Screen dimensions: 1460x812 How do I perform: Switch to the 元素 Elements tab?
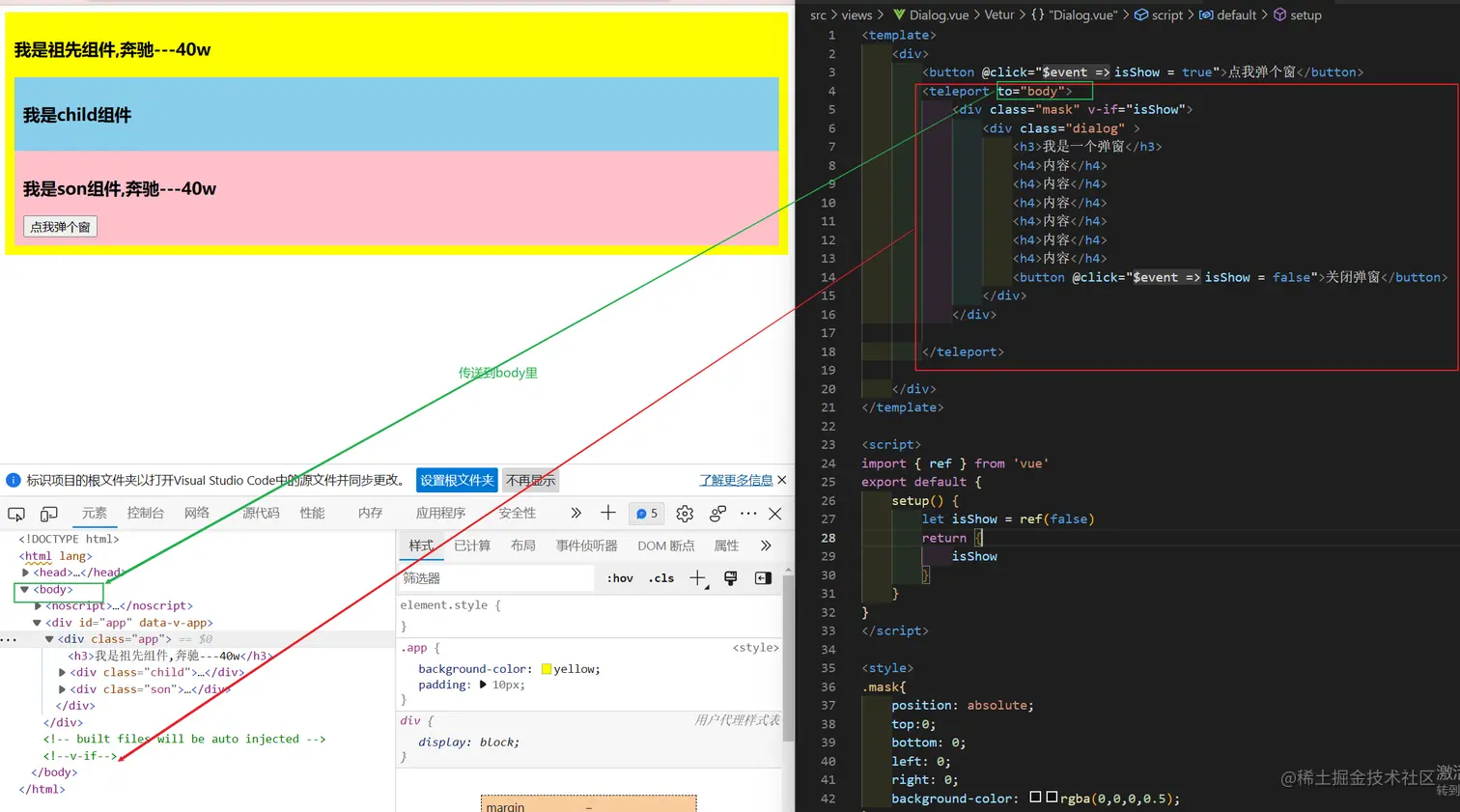click(x=95, y=513)
